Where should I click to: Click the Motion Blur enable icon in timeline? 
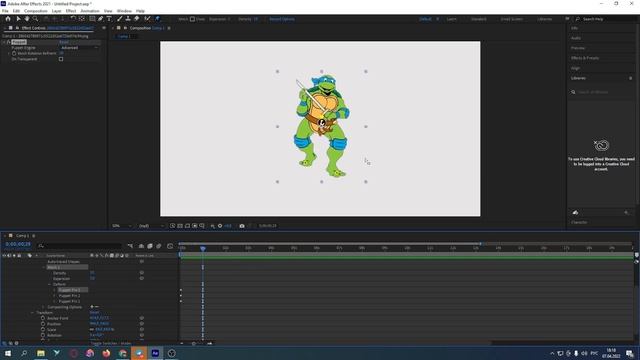pos(159,246)
